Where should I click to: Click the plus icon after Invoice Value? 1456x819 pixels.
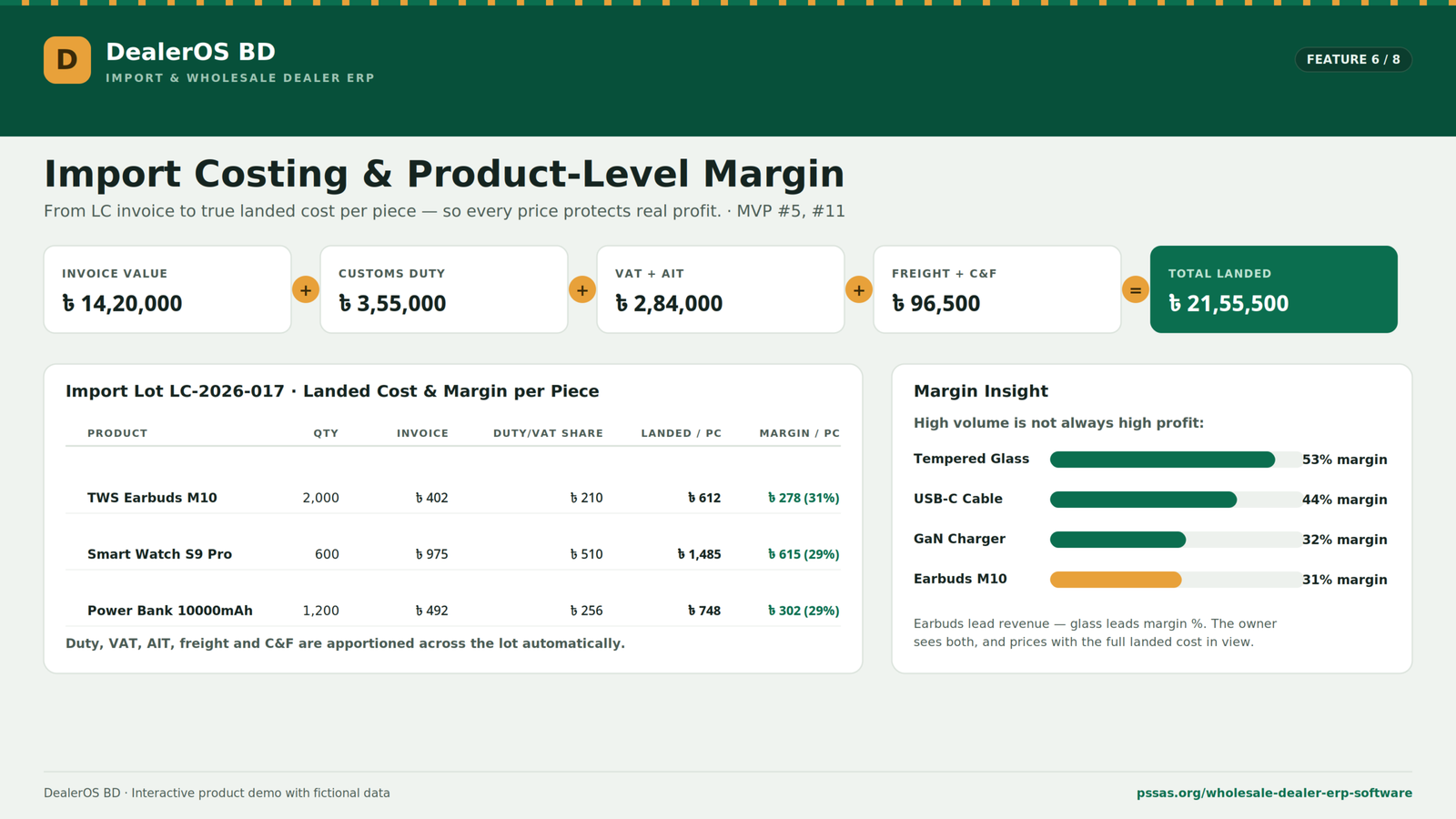306,290
